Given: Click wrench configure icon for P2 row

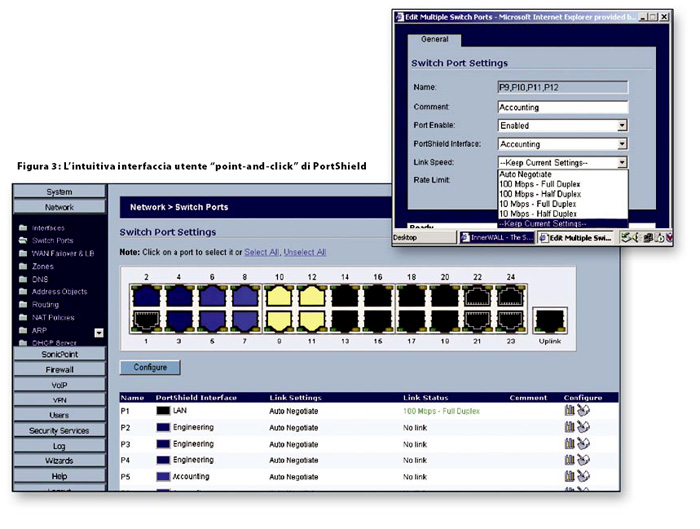Looking at the screenshot, I should coord(583,427).
